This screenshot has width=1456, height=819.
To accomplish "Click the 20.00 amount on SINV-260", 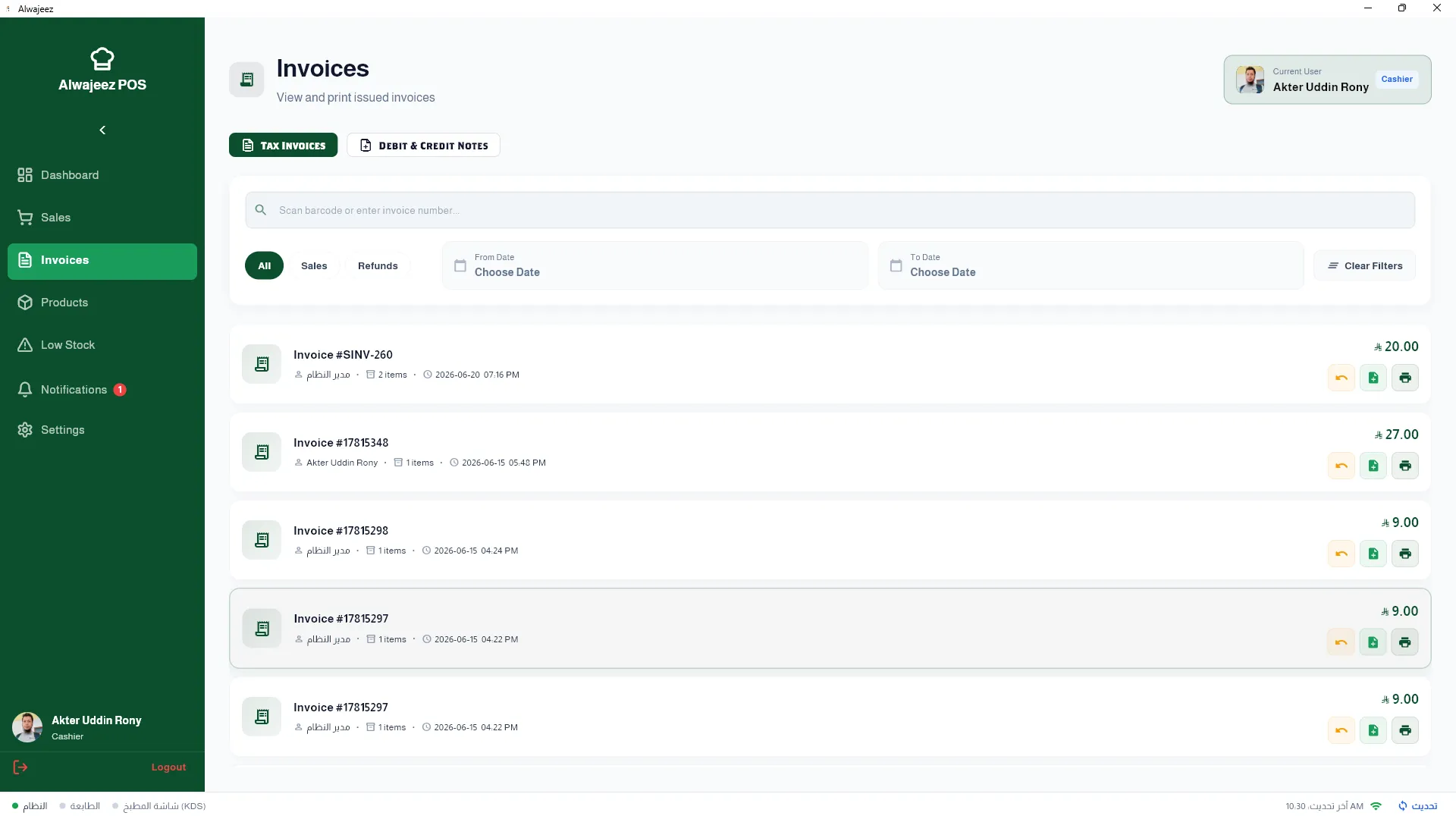I will tap(1396, 347).
